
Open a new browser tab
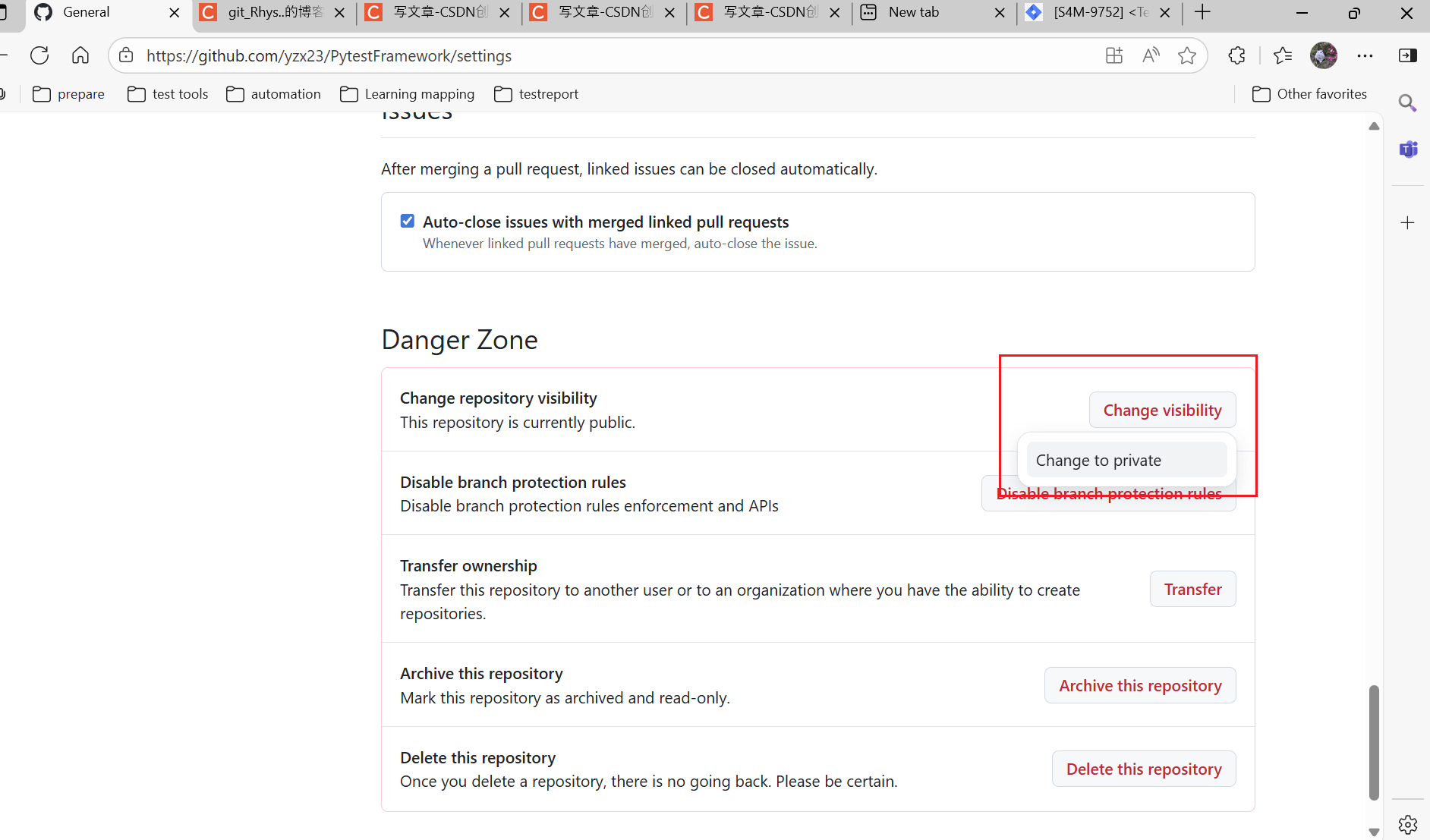[1202, 12]
